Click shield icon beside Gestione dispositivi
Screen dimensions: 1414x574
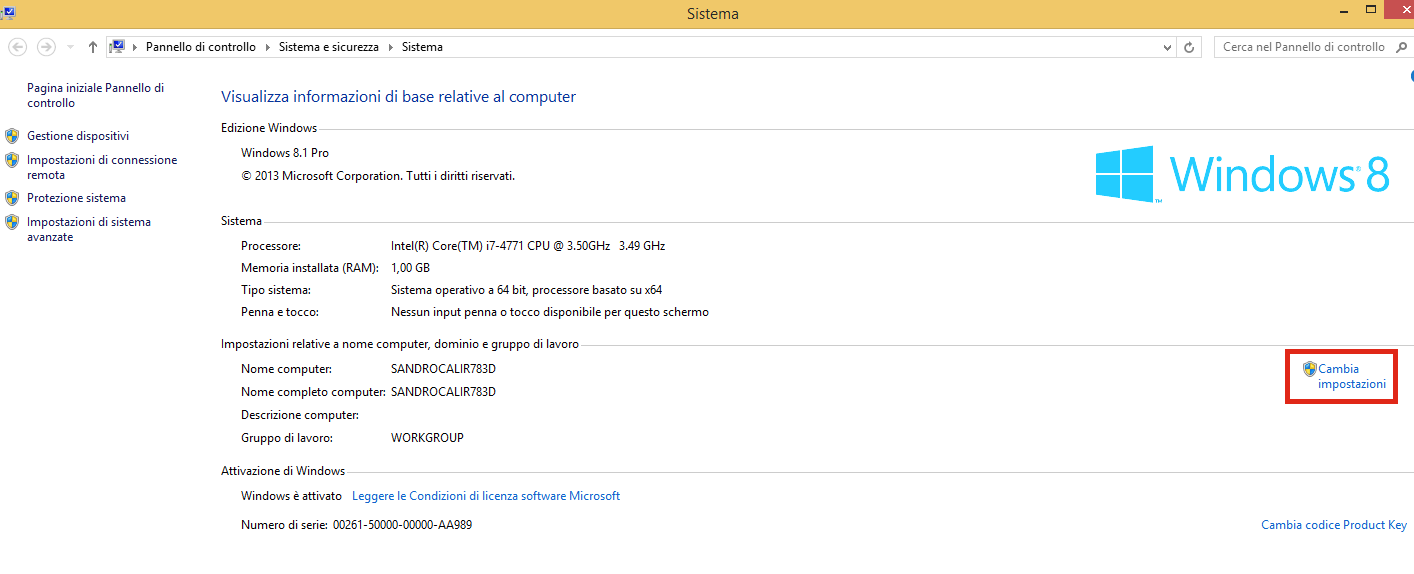coord(12,136)
